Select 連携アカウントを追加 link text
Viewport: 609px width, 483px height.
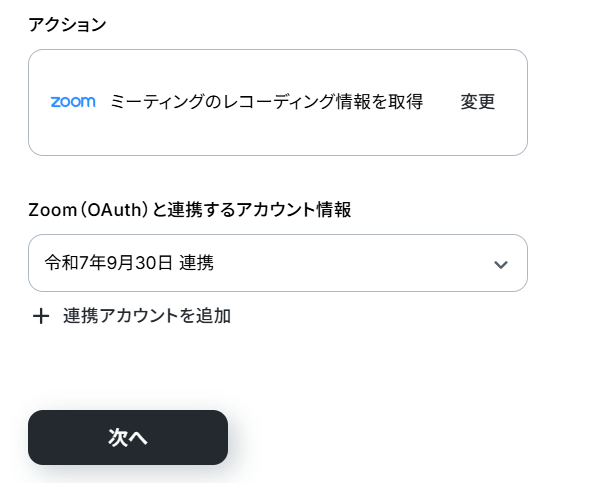147,316
